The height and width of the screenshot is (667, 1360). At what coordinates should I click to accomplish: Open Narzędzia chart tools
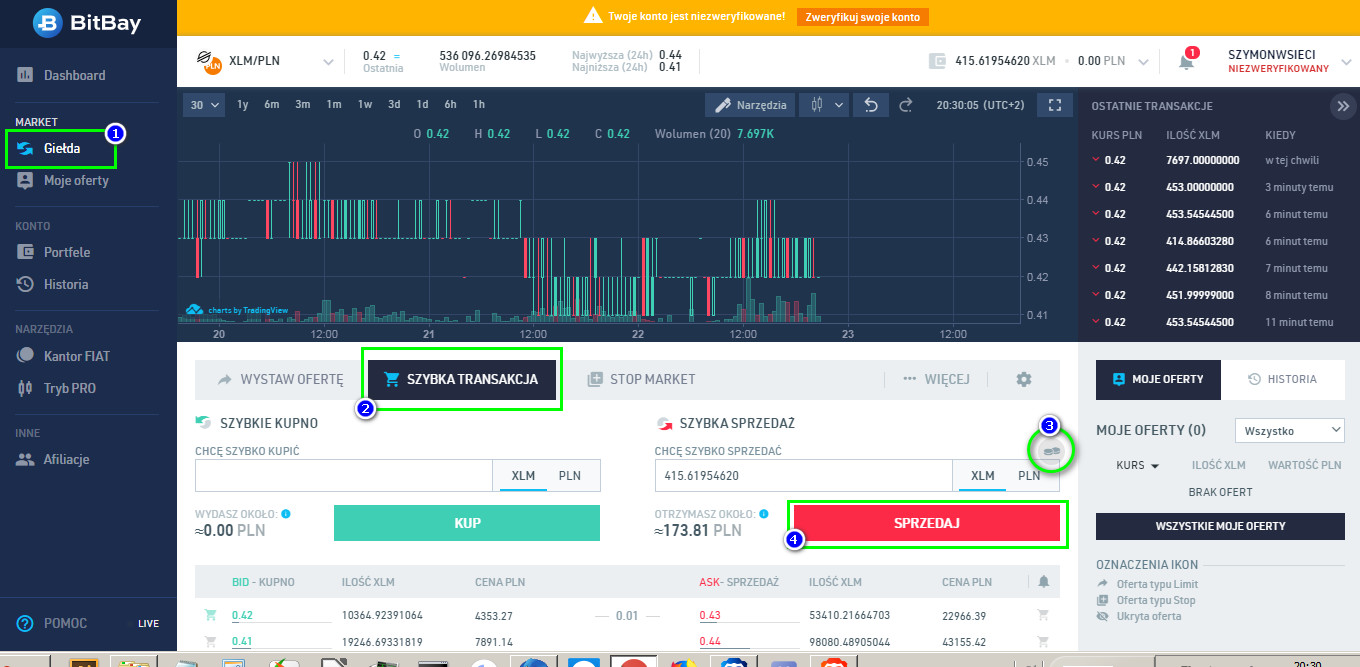click(x=751, y=104)
